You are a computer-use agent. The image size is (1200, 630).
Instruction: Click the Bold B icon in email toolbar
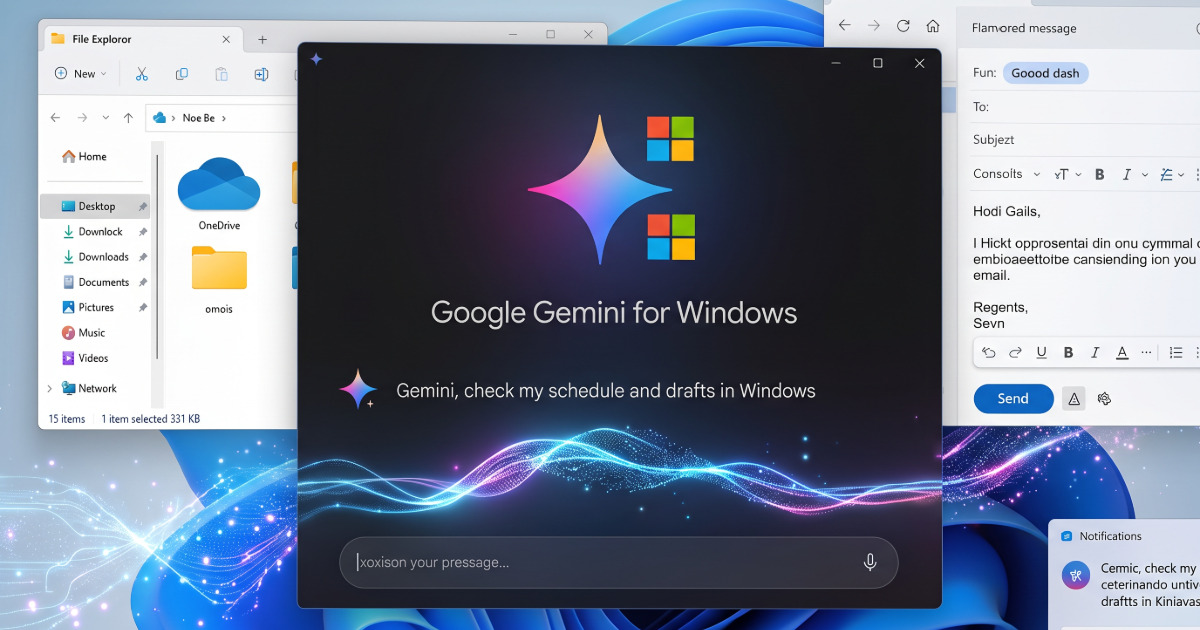click(x=1099, y=174)
